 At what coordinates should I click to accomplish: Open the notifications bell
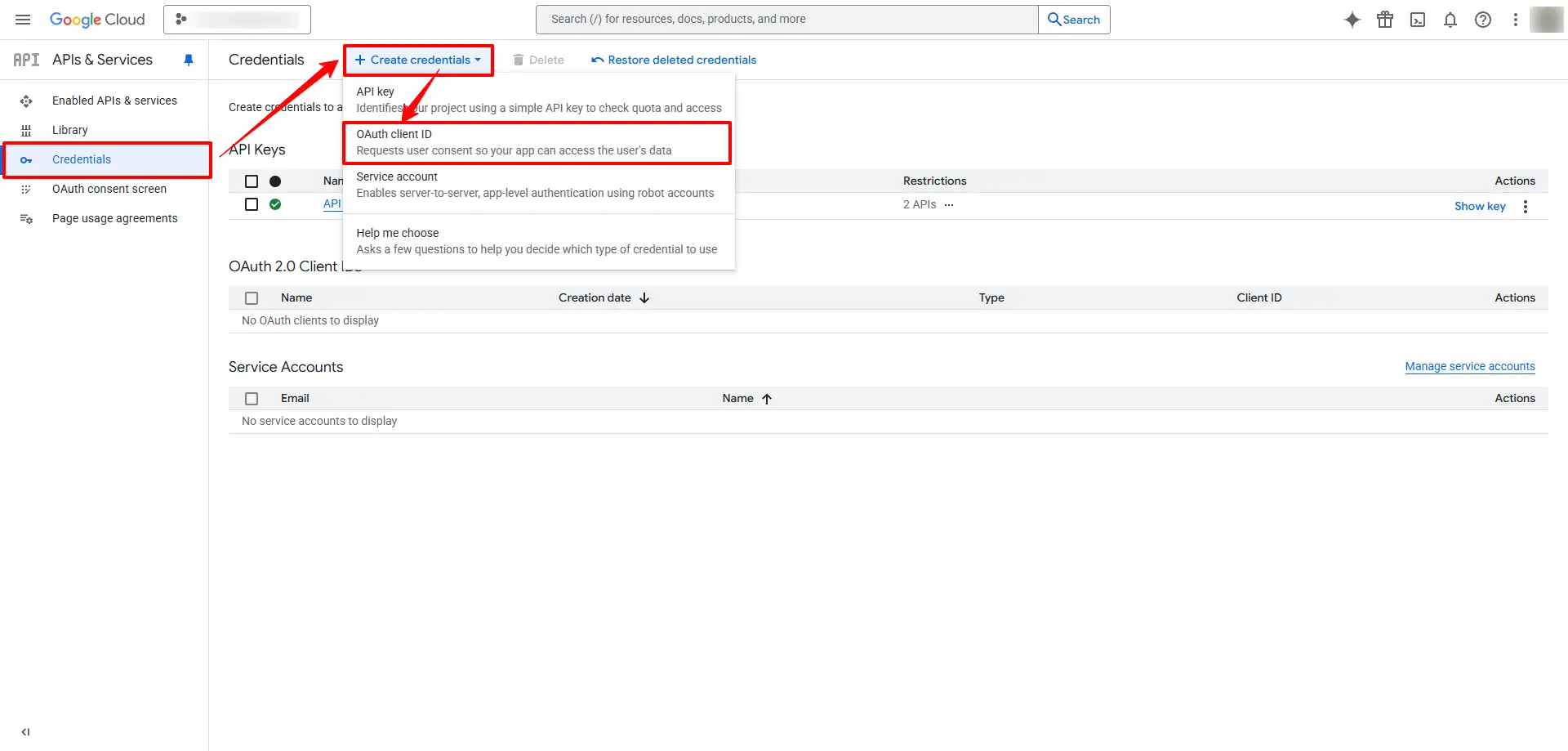(1450, 20)
